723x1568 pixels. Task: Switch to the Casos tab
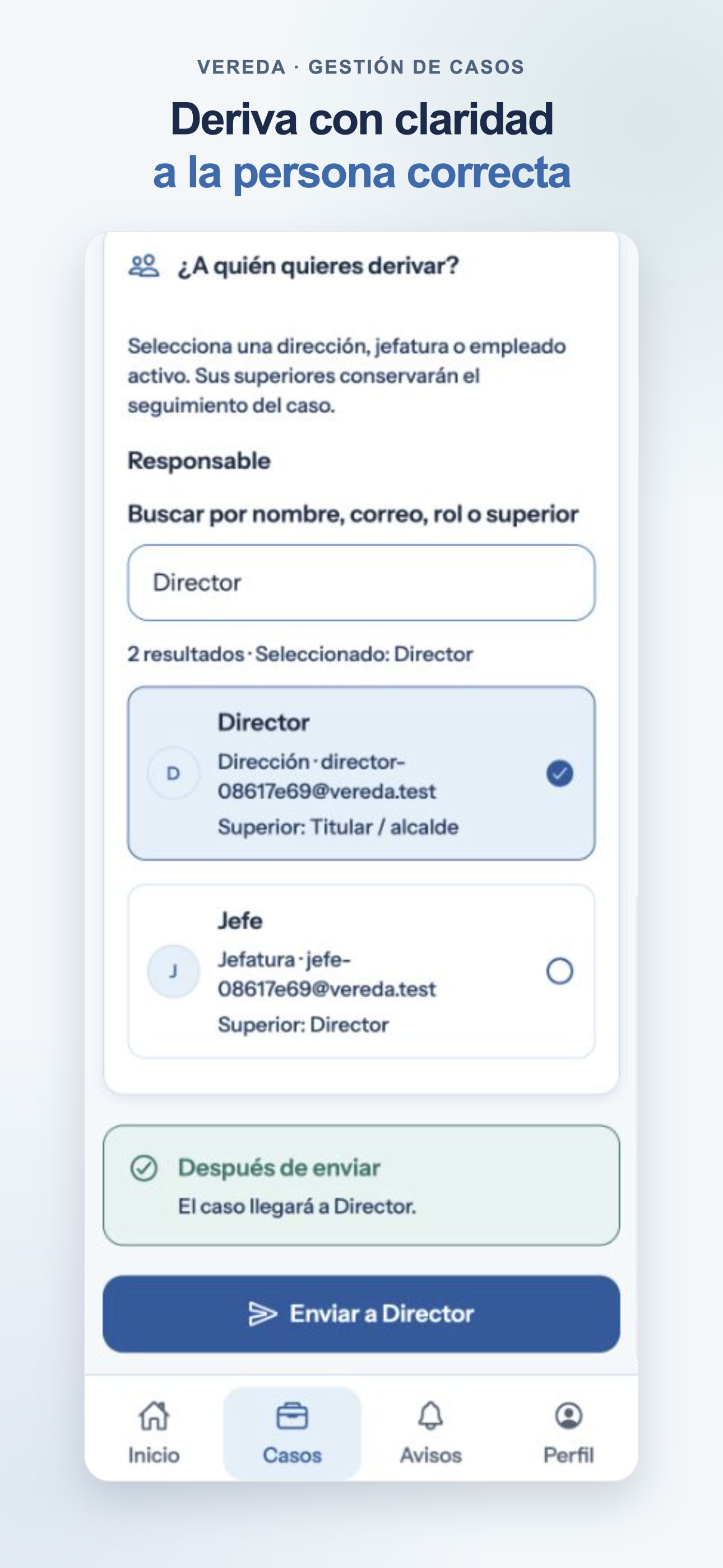292,1433
